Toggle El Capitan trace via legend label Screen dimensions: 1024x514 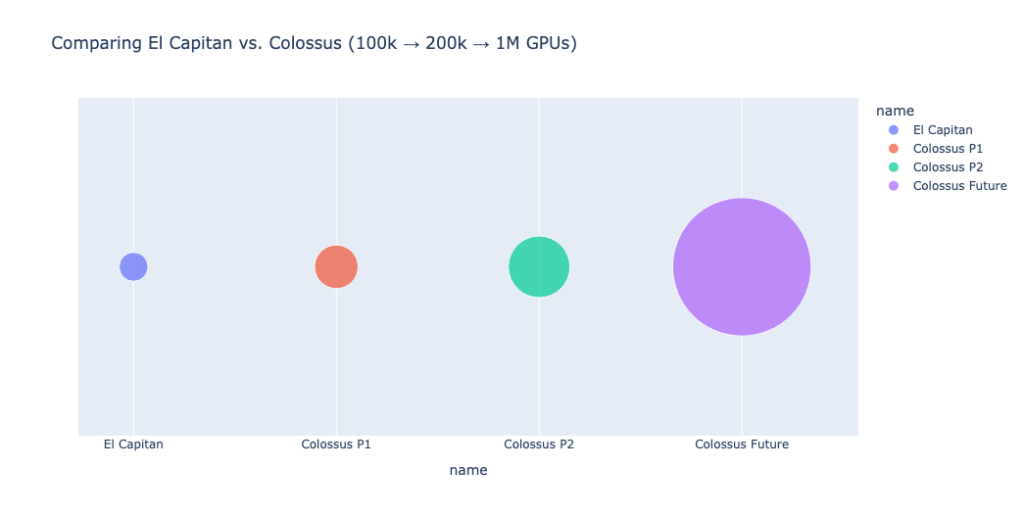coord(942,130)
